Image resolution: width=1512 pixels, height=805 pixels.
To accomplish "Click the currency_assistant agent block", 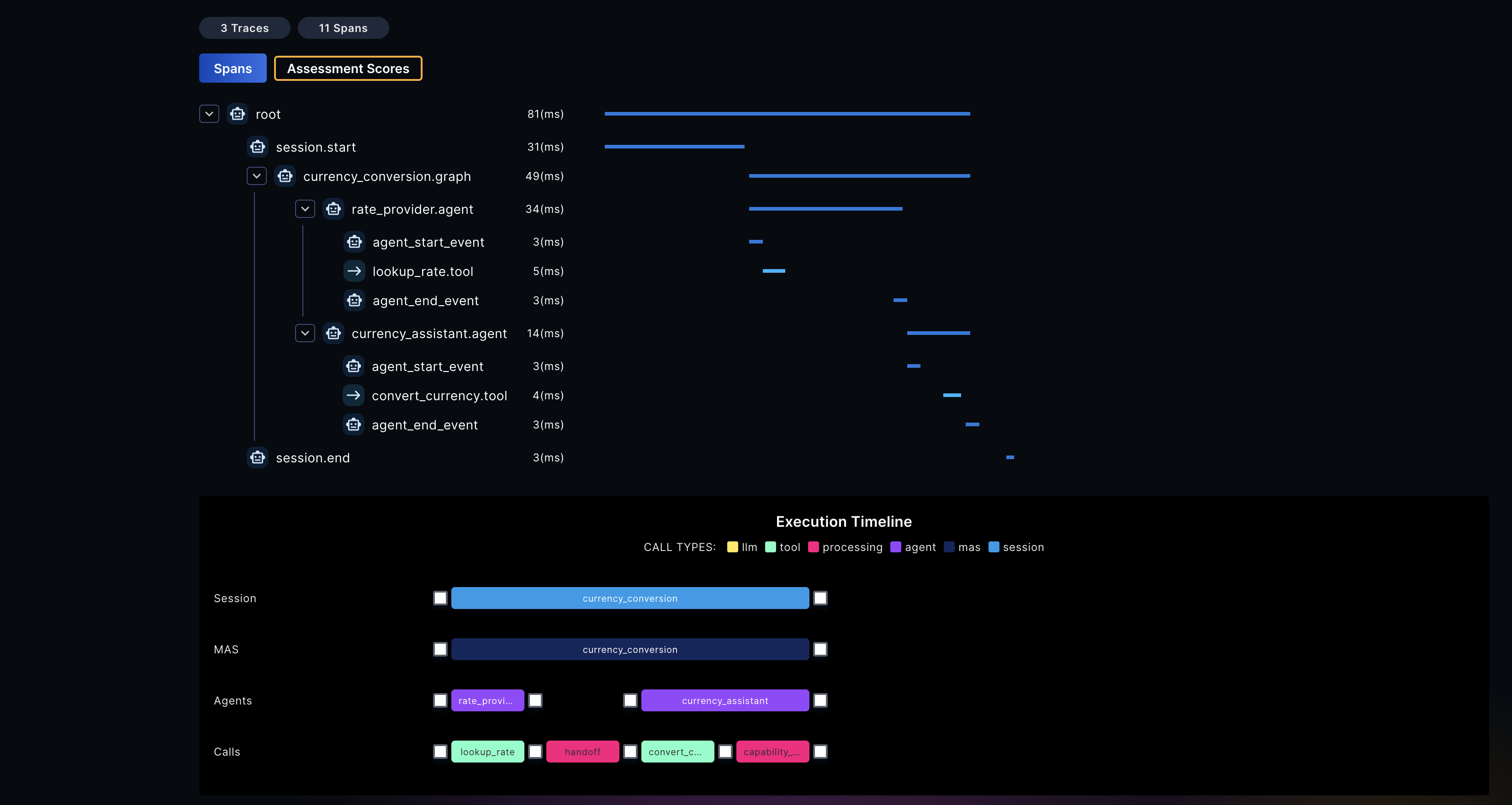I will [x=725, y=700].
